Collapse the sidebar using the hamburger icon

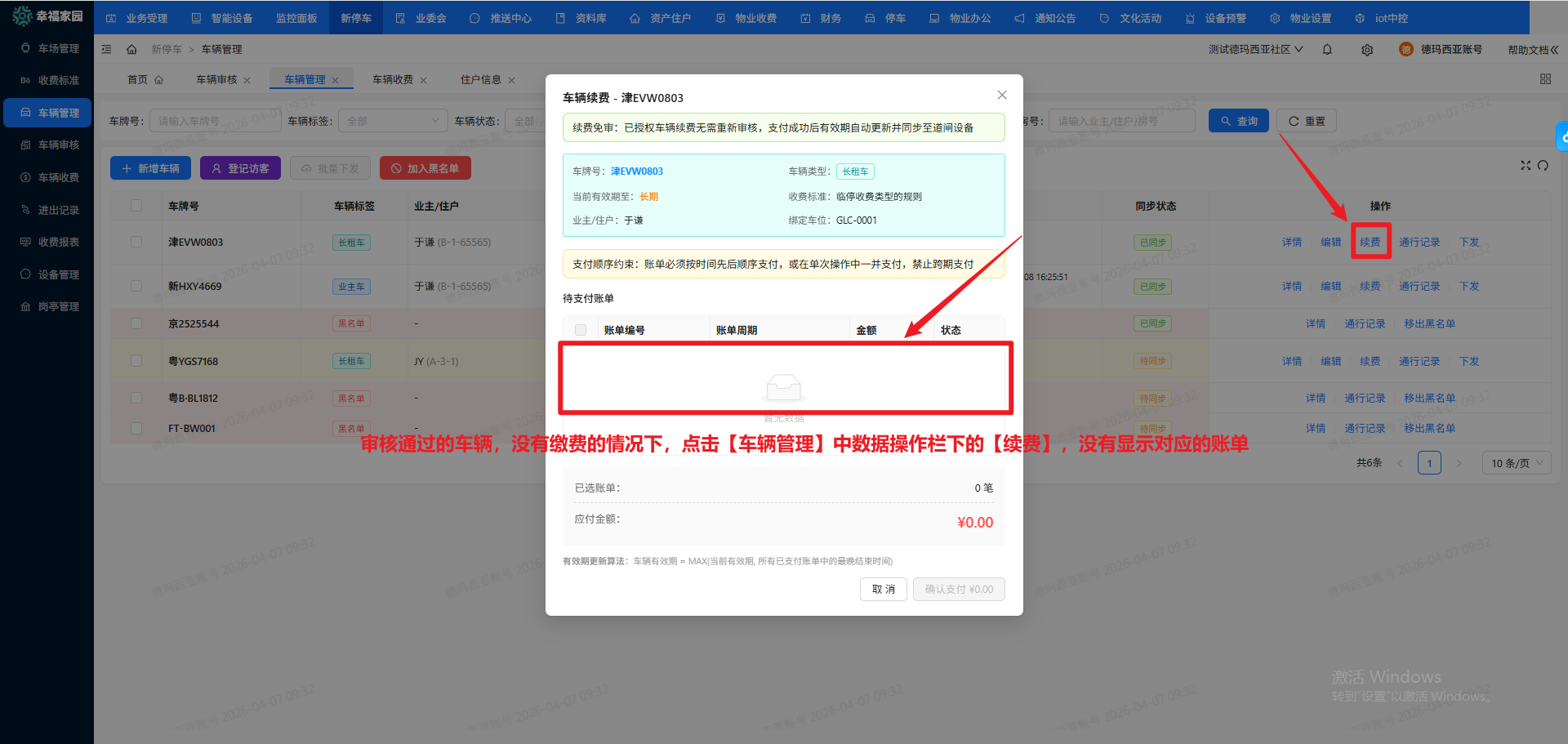[x=106, y=49]
